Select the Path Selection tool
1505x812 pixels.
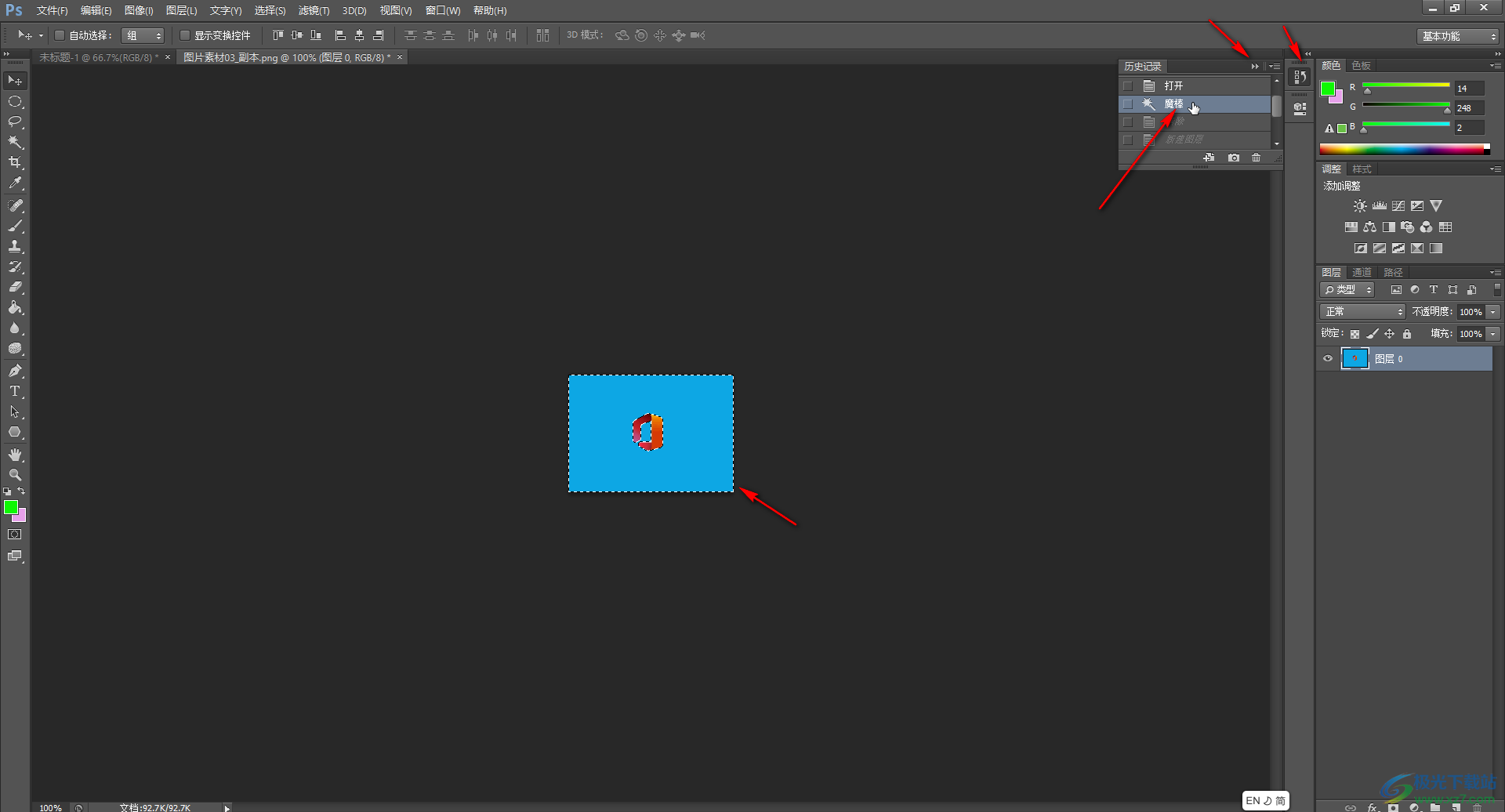coord(15,411)
